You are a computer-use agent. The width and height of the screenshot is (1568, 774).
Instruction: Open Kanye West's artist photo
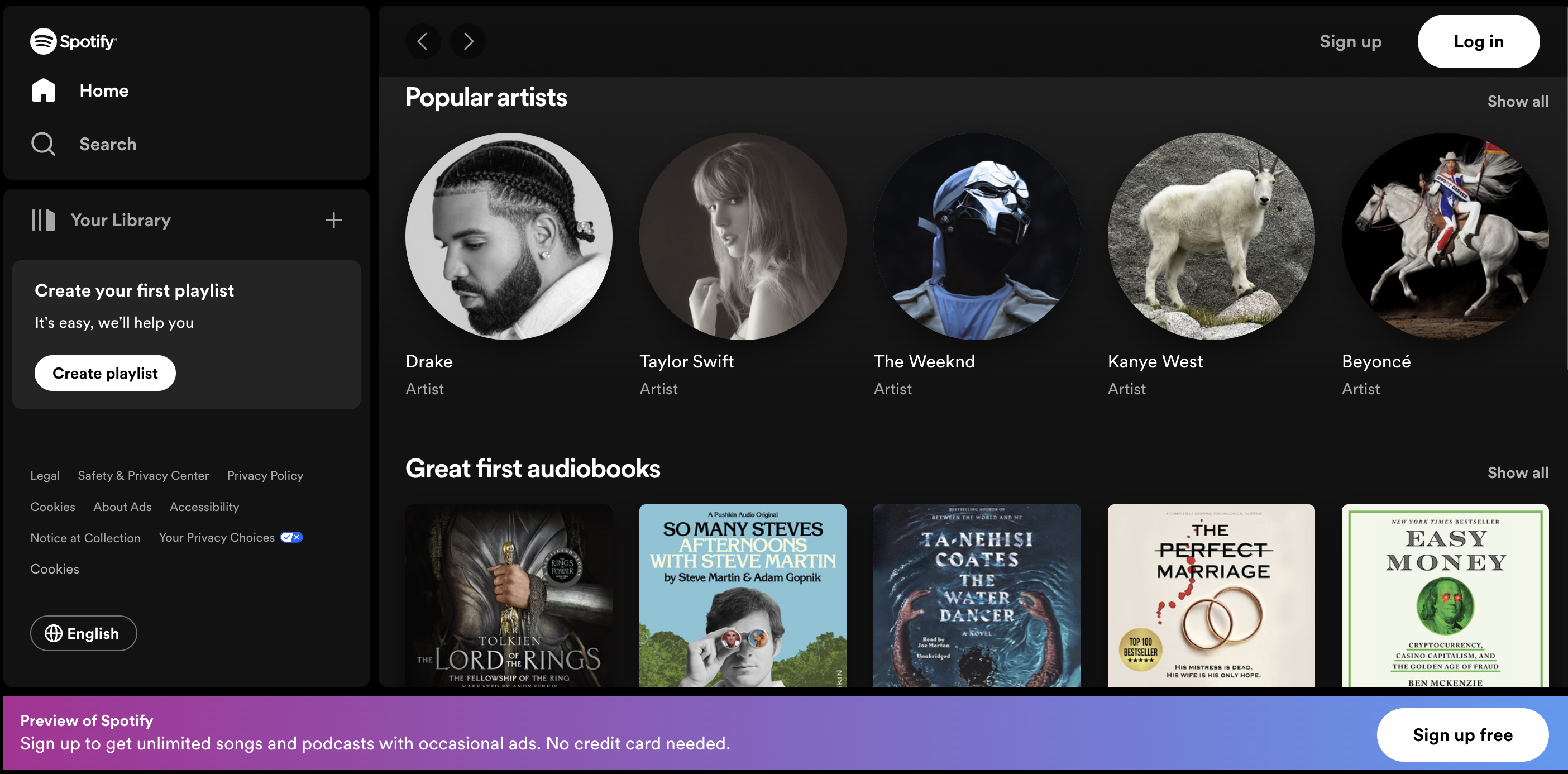pyautogui.click(x=1211, y=236)
